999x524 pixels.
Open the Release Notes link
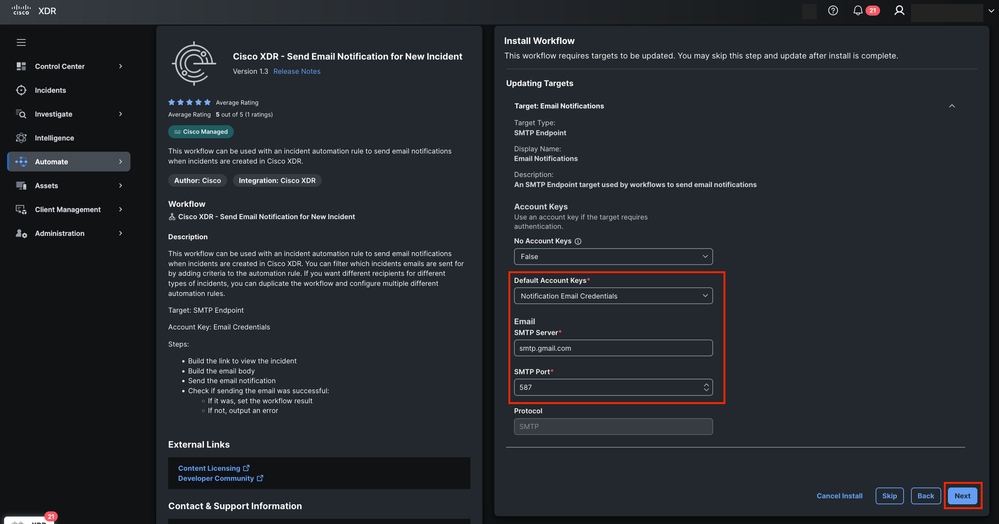click(296, 71)
